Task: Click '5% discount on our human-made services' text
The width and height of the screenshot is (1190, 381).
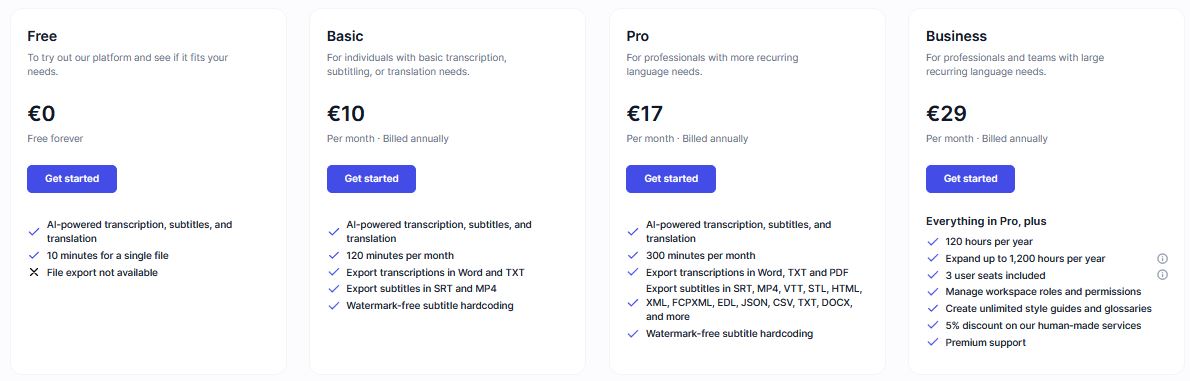Action: pyautogui.click(x=1043, y=326)
